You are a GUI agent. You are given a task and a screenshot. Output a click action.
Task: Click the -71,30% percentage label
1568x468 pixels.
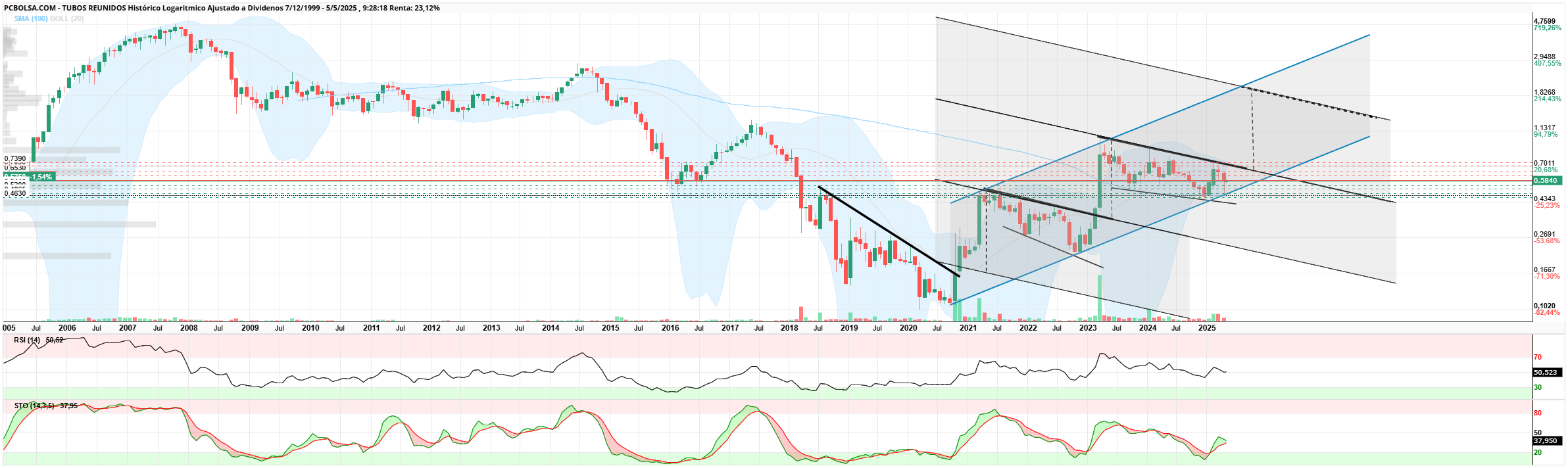point(1547,276)
